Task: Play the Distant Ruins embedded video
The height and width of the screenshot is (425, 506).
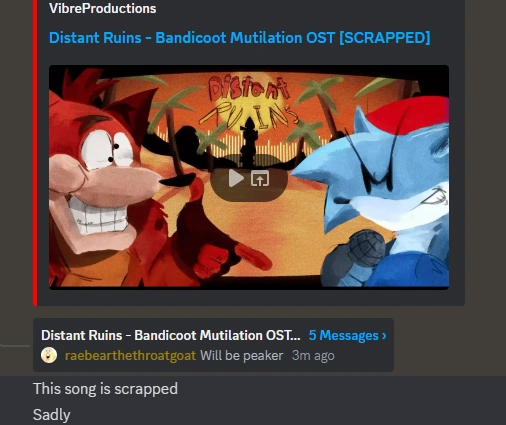Action: [236, 178]
